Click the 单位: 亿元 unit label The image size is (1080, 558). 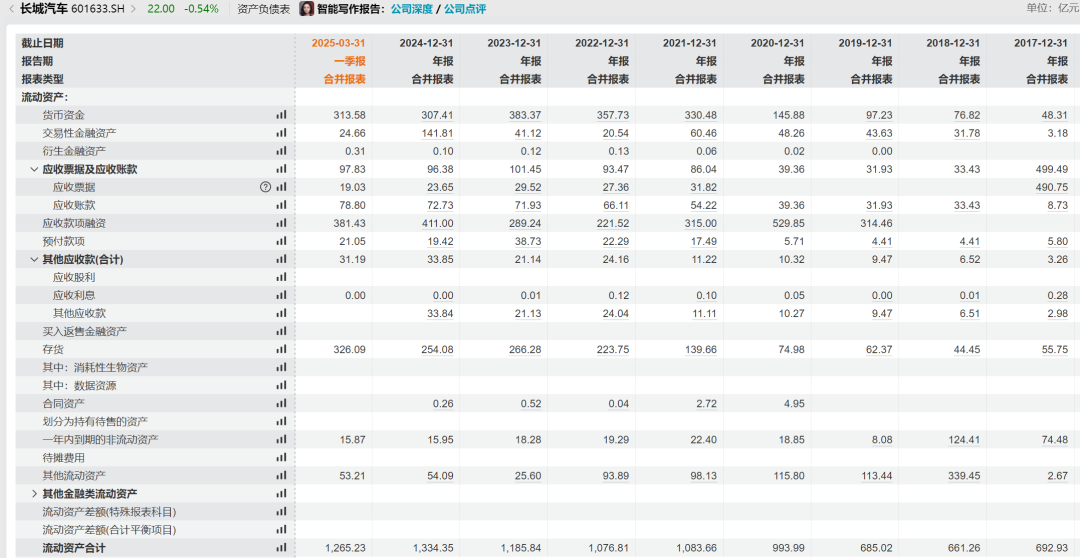point(1052,8)
